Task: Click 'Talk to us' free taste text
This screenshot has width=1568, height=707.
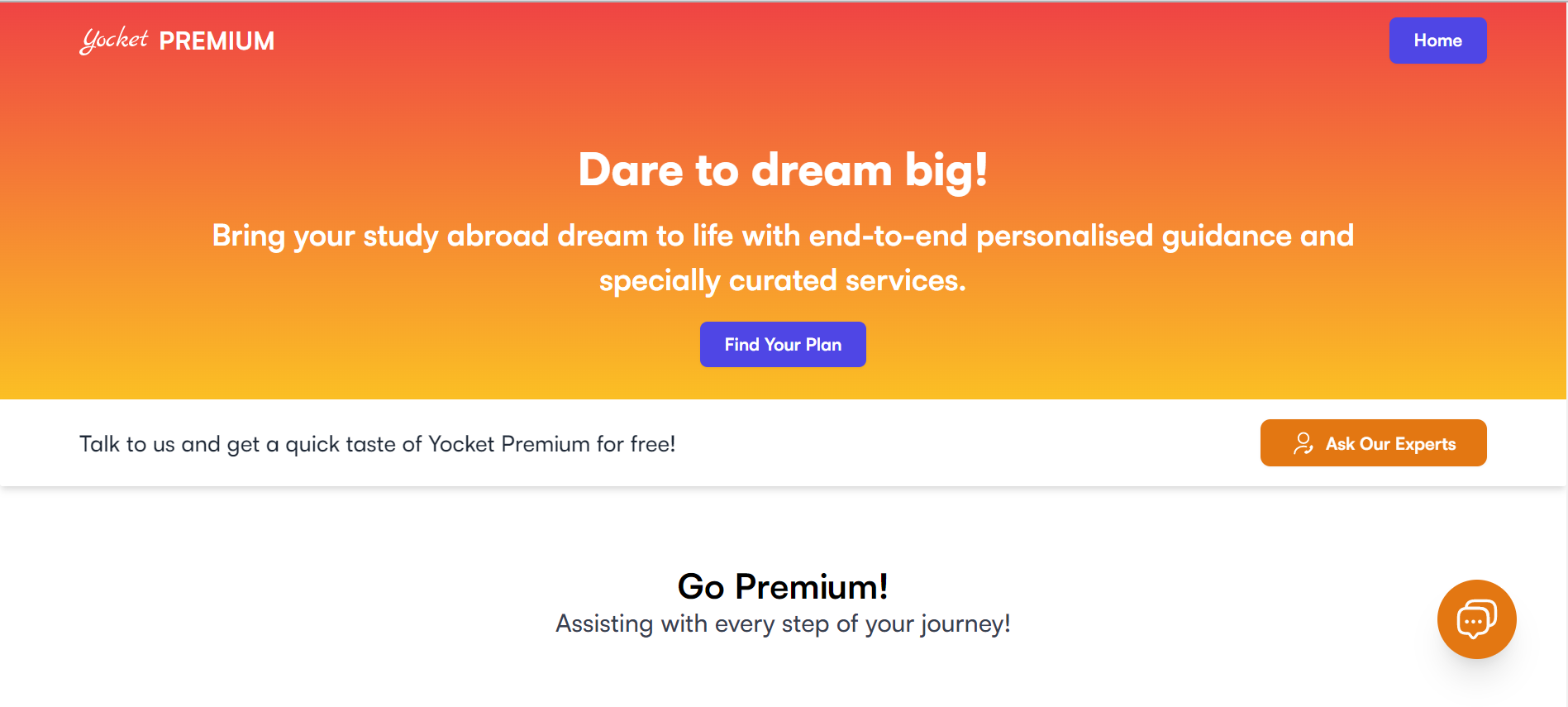Action: coord(377,444)
